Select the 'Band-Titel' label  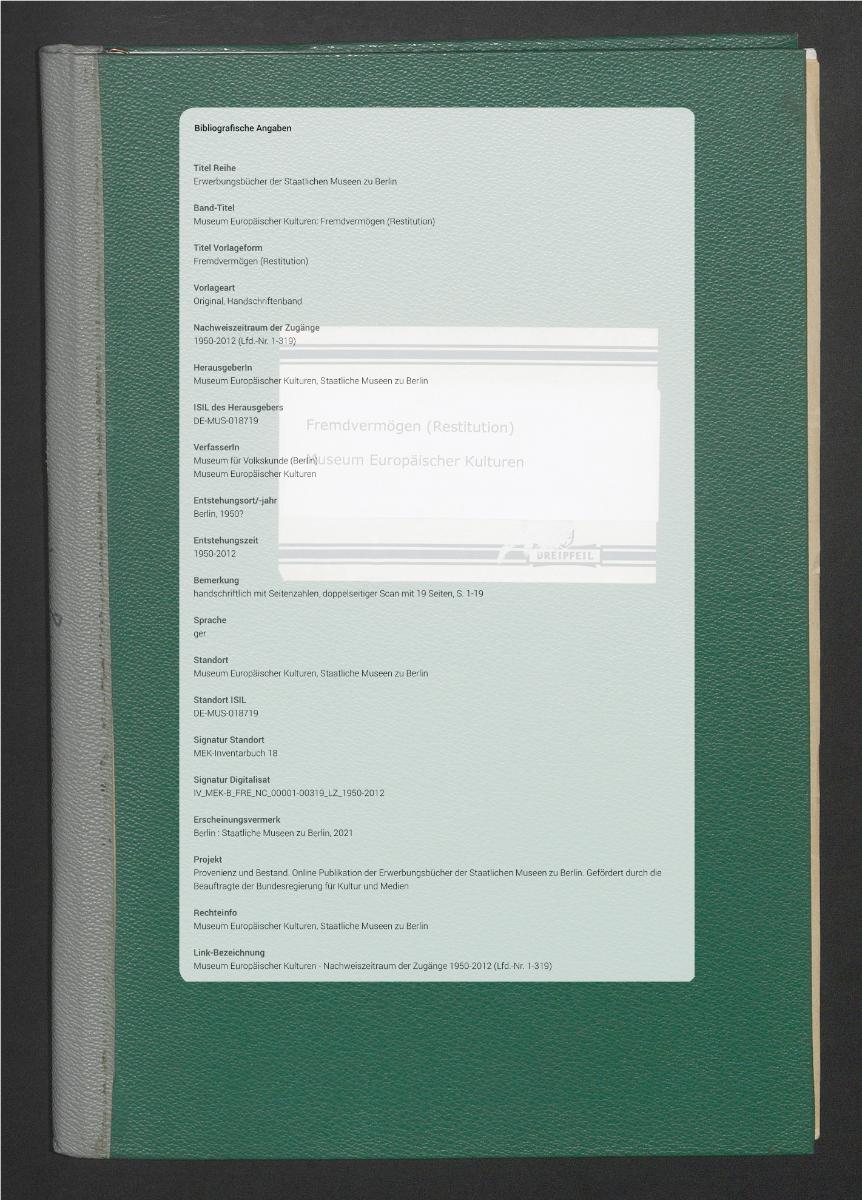click(x=213, y=208)
